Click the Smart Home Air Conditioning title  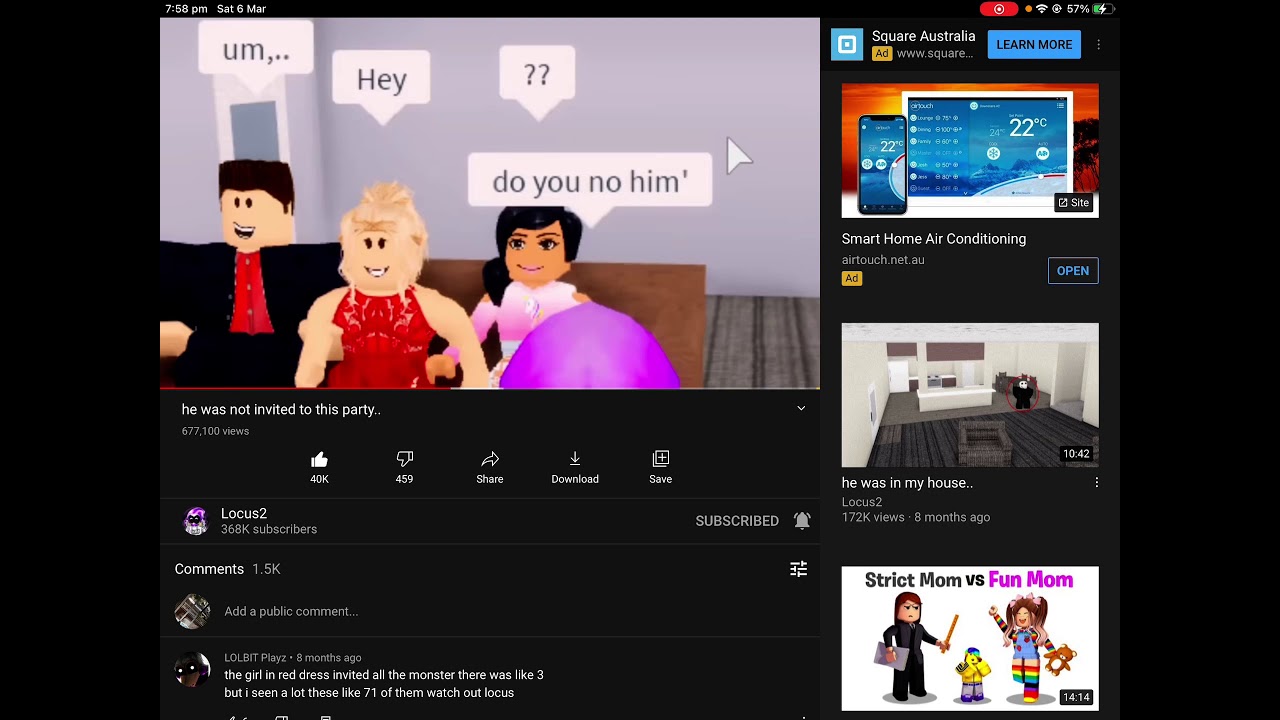click(934, 239)
